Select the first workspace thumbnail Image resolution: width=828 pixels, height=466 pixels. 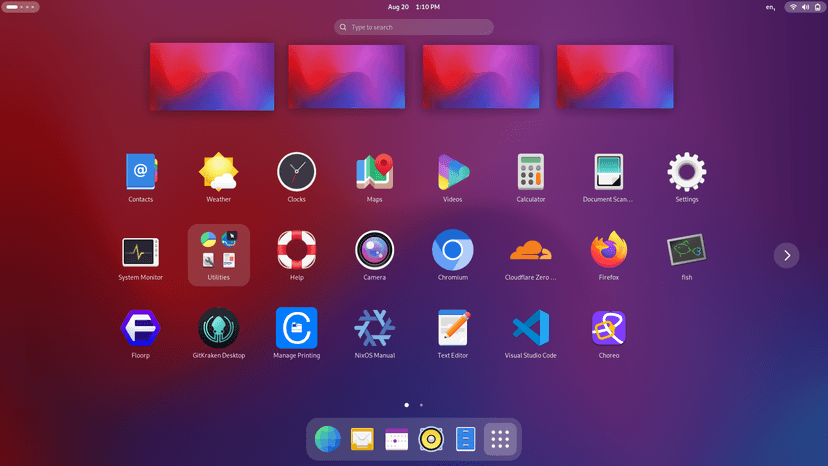[x=212, y=76]
